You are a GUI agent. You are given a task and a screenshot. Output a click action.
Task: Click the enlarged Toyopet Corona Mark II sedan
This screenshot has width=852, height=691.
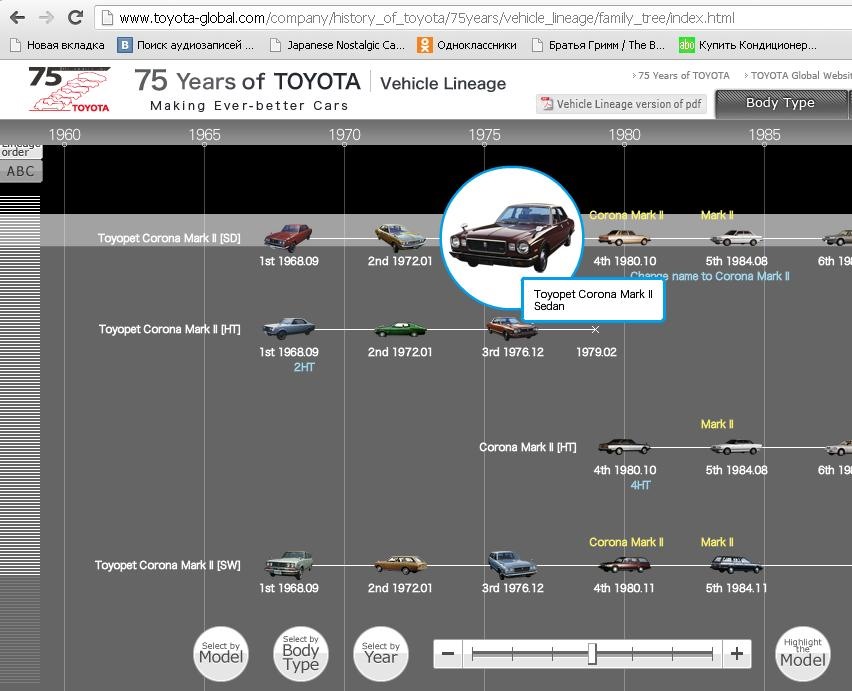[x=512, y=237]
